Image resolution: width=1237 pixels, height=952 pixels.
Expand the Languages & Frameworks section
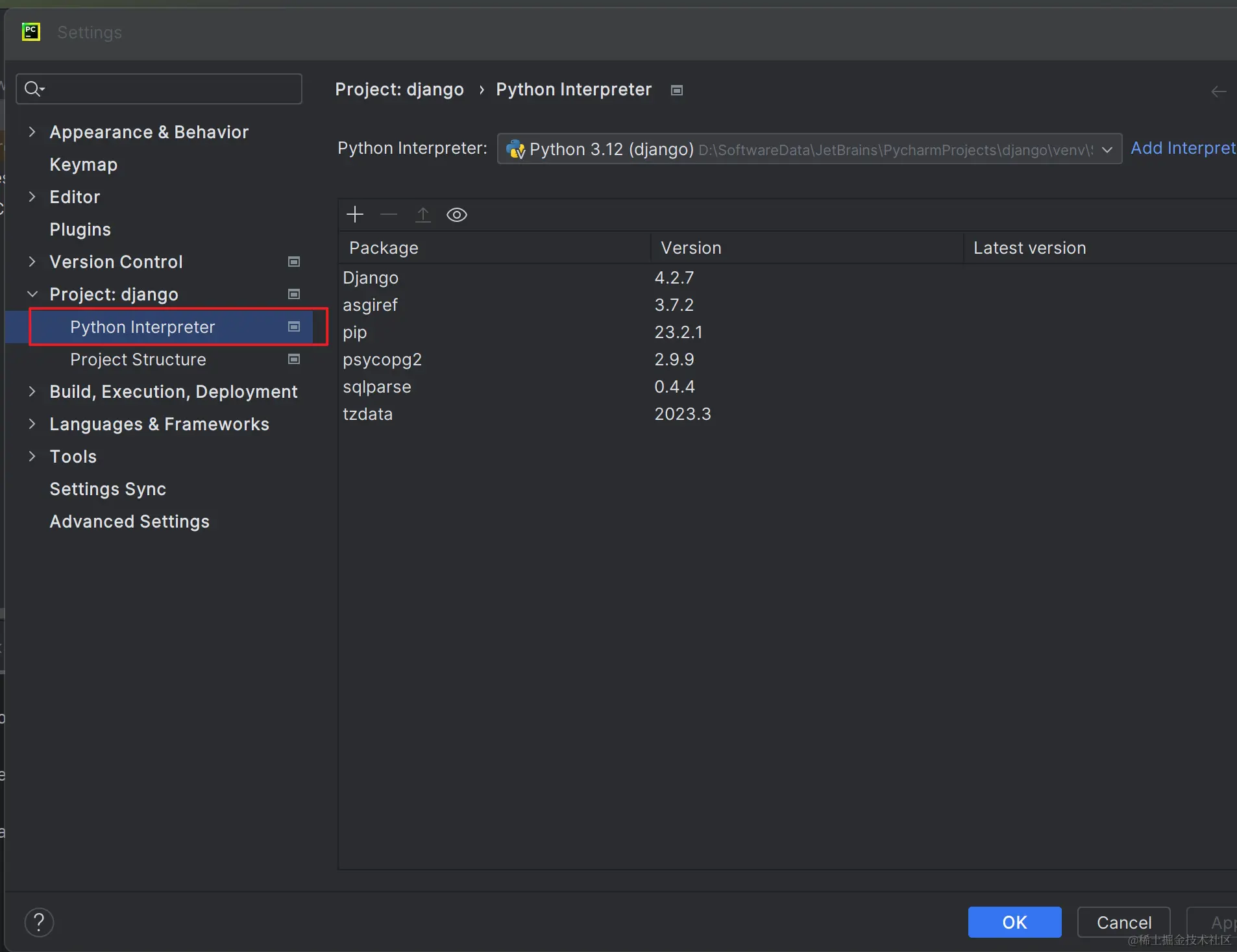pyautogui.click(x=32, y=424)
